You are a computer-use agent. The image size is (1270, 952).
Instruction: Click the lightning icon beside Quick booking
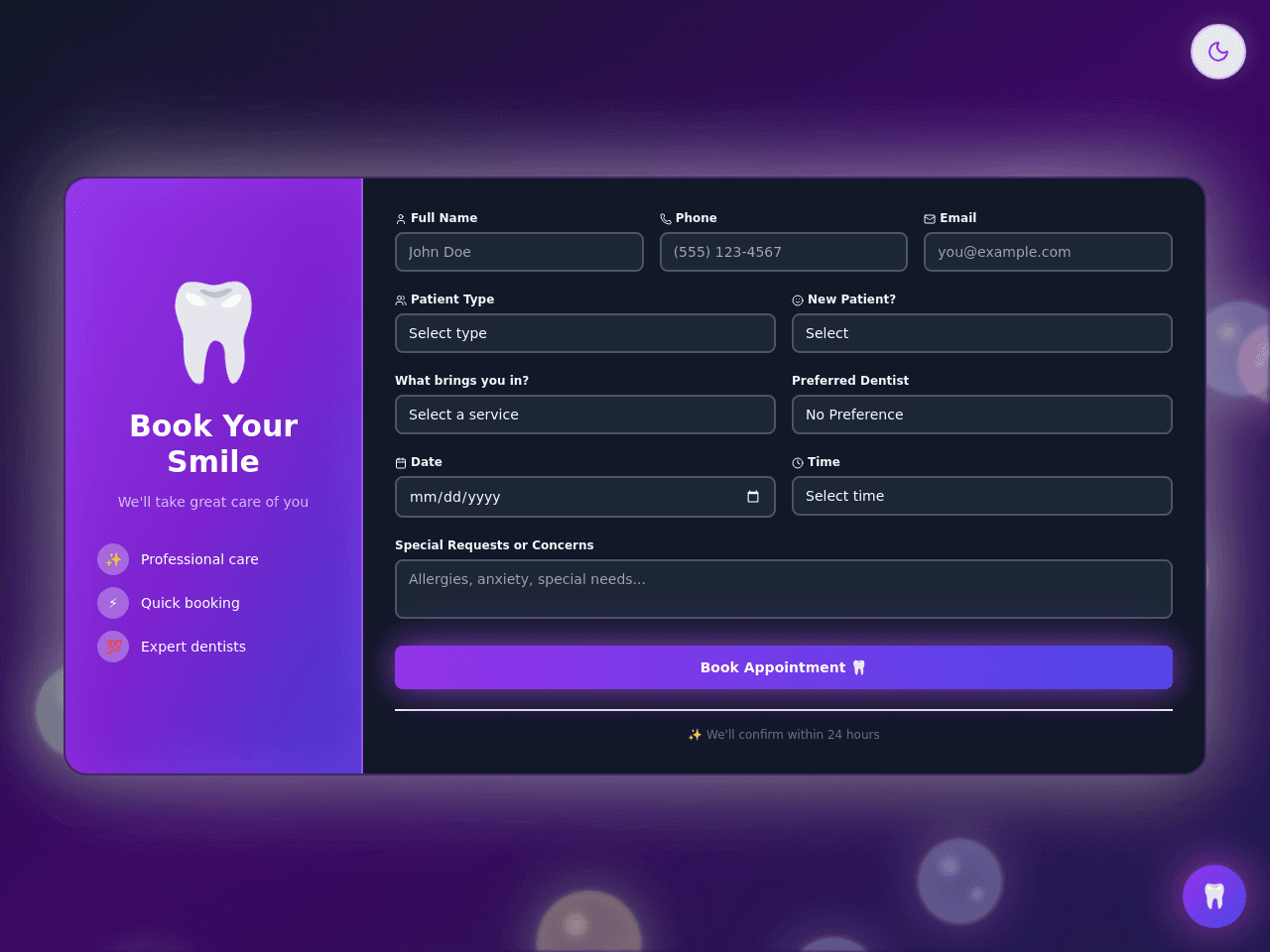tap(113, 603)
